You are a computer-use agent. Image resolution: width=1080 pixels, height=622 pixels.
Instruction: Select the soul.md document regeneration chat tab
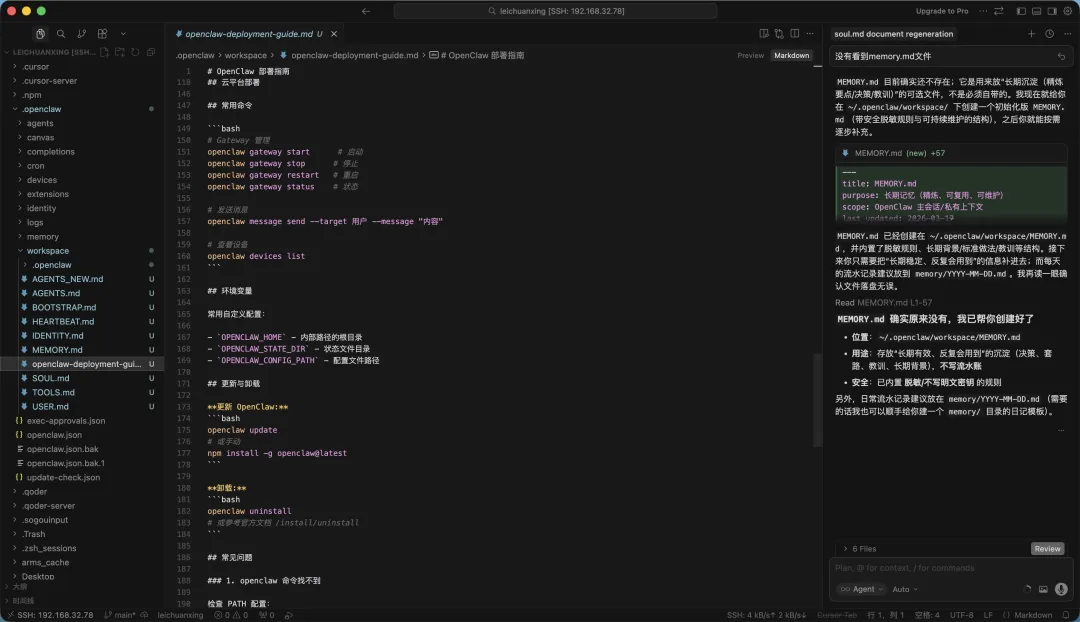(x=893, y=34)
